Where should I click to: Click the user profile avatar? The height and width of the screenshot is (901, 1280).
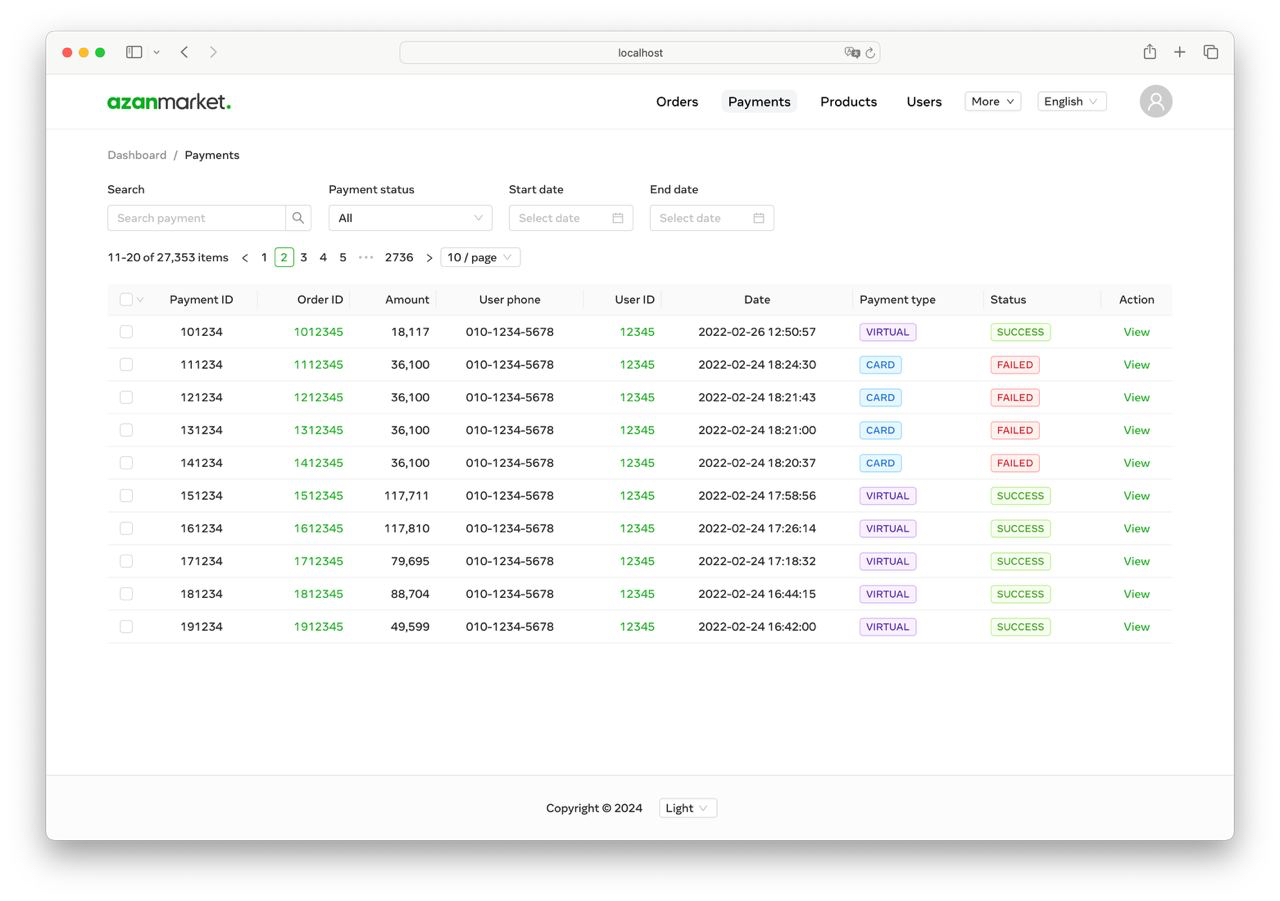coord(1155,101)
